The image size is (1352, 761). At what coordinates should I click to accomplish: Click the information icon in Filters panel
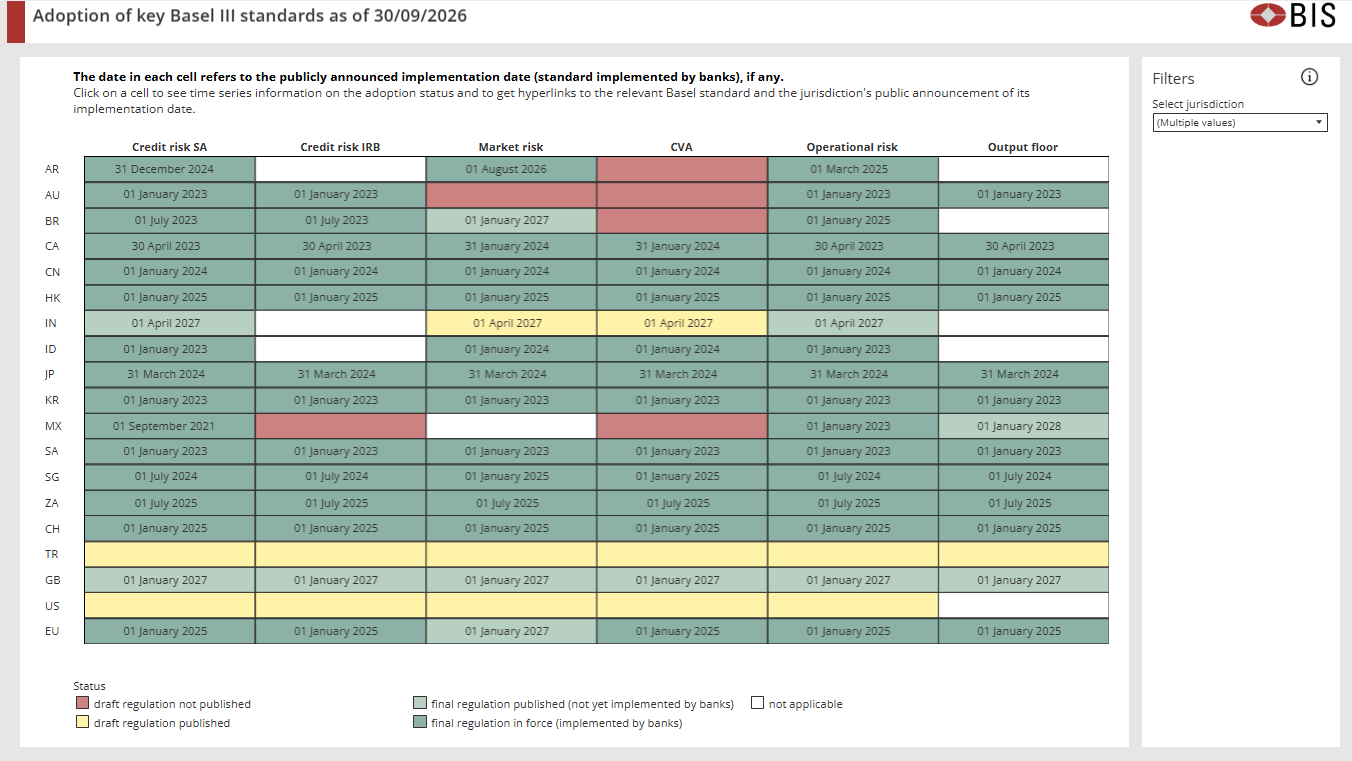1309,77
